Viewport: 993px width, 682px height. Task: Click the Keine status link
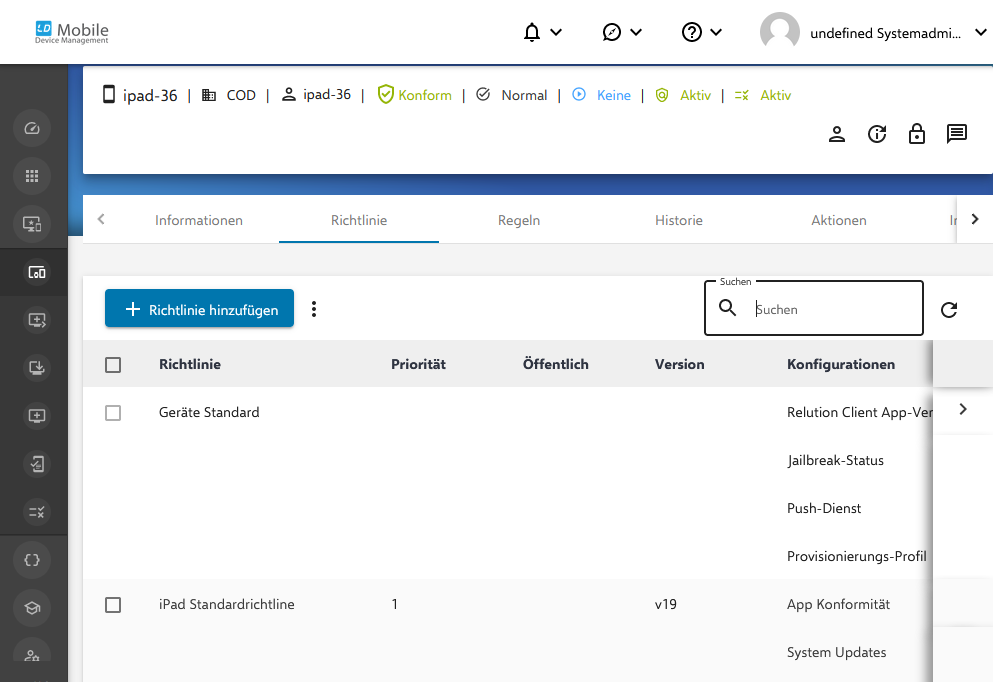coord(614,95)
